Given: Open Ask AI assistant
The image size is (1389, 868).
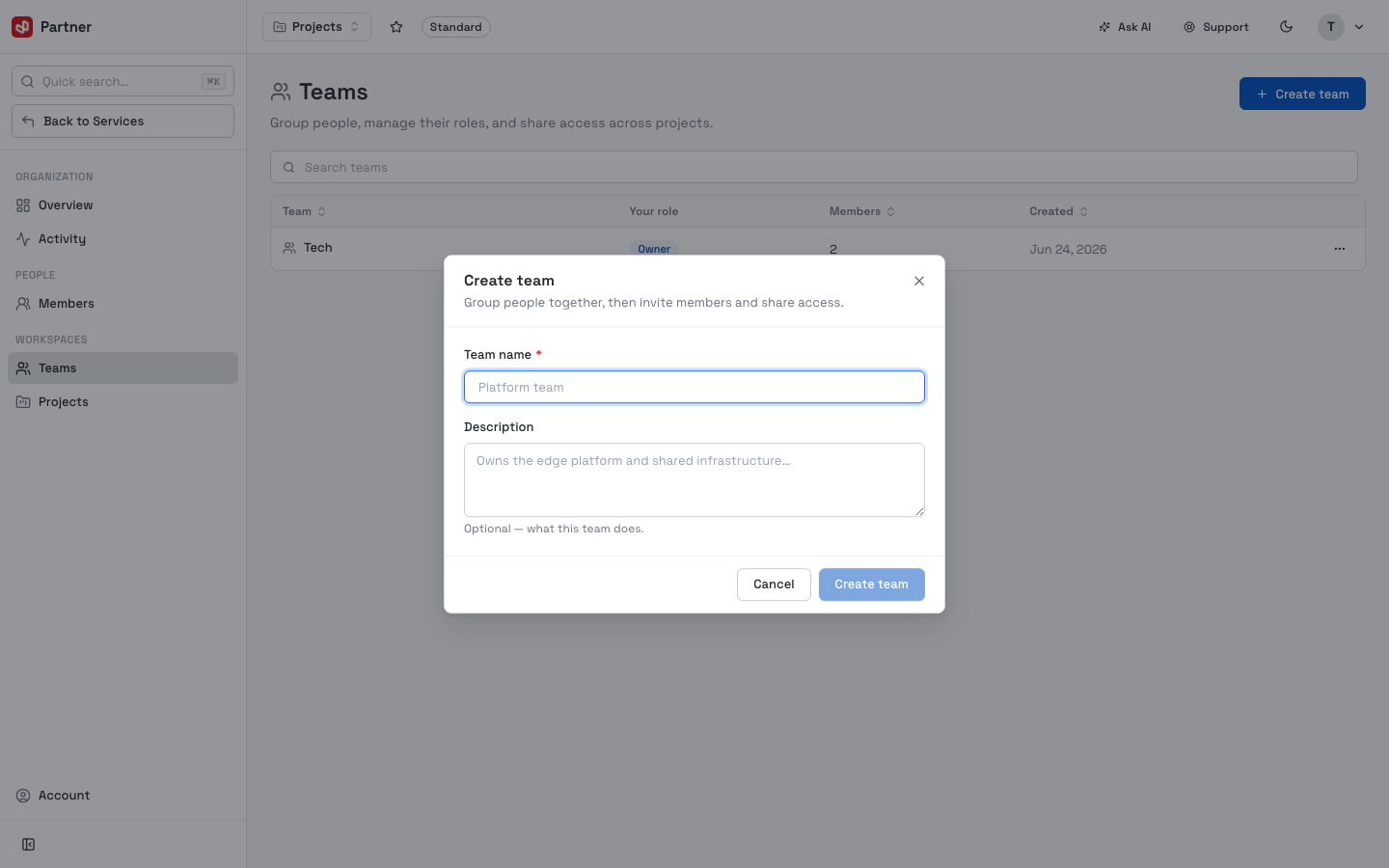Looking at the screenshot, I should (1125, 27).
